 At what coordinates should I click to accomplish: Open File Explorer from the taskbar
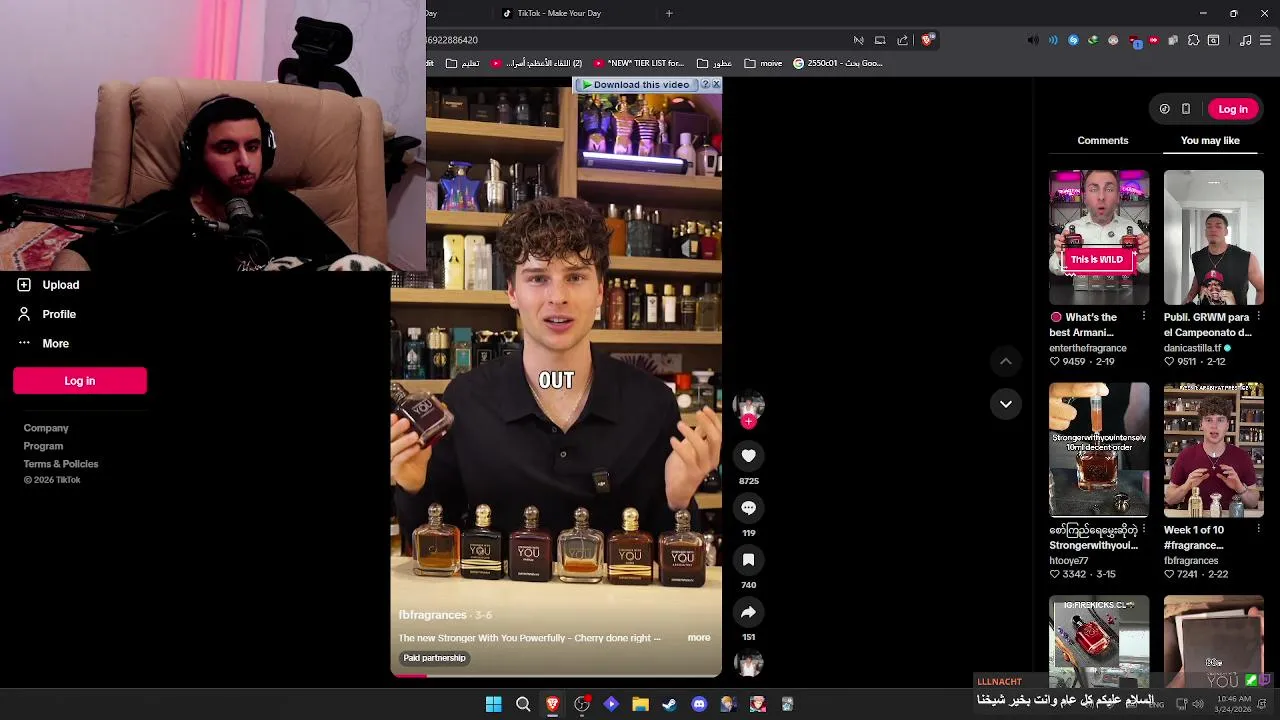640,704
